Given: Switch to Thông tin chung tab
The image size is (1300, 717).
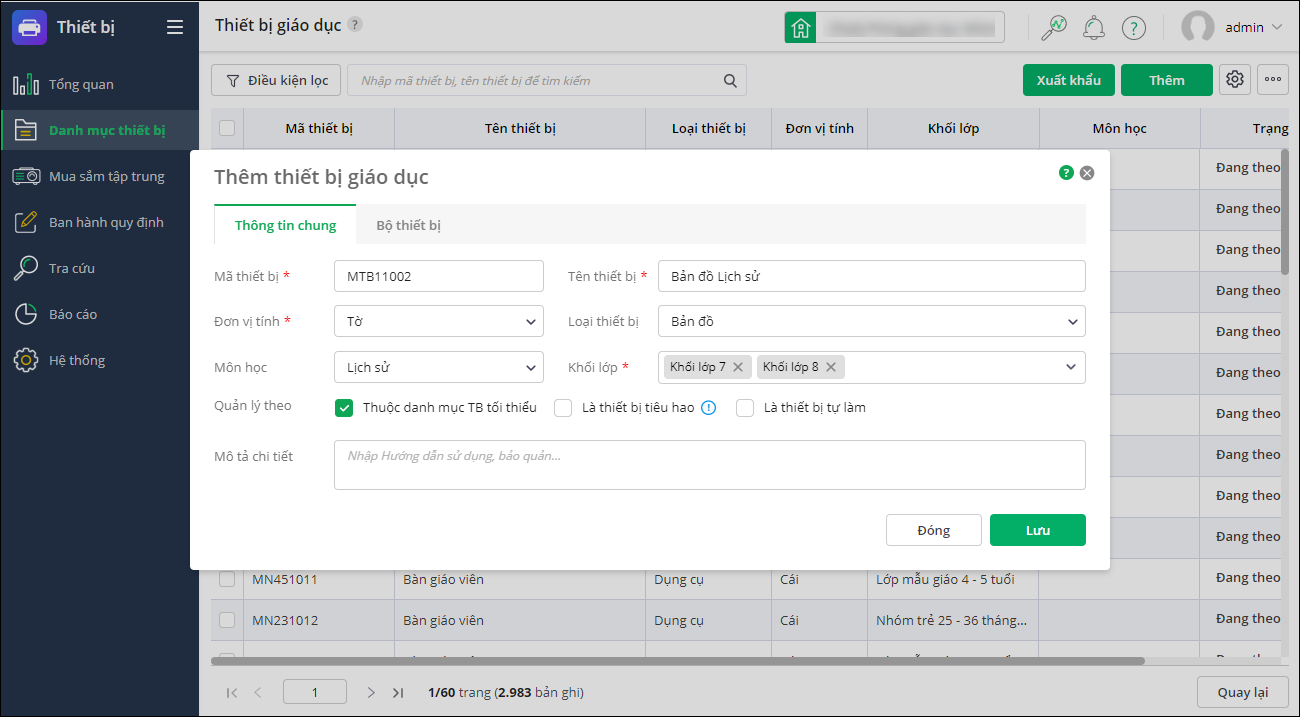Looking at the screenshot, I should (286, 225).
